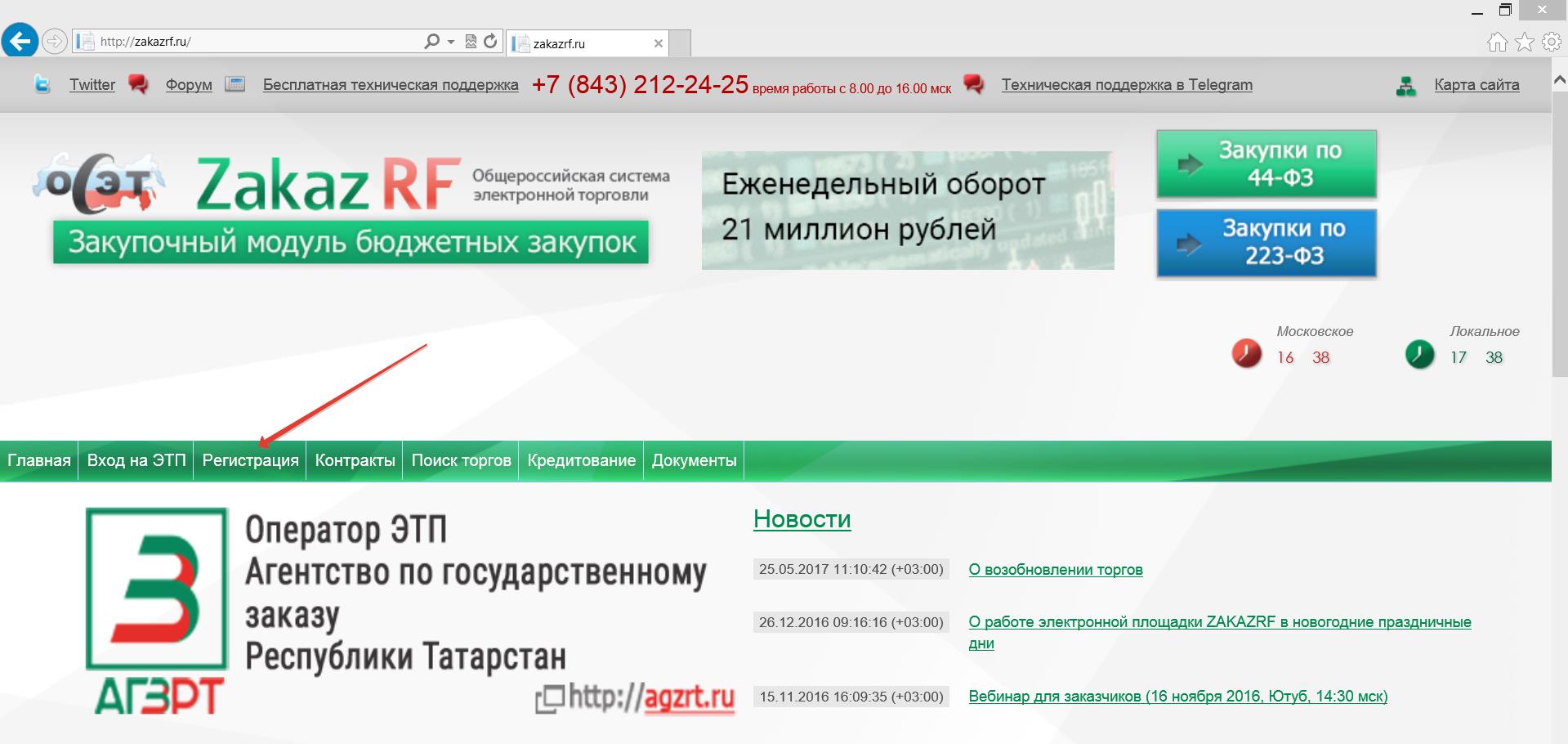Open browser settings gear icon
This screenshot has height=744, width=1568.
click(x=1552, y=43)
